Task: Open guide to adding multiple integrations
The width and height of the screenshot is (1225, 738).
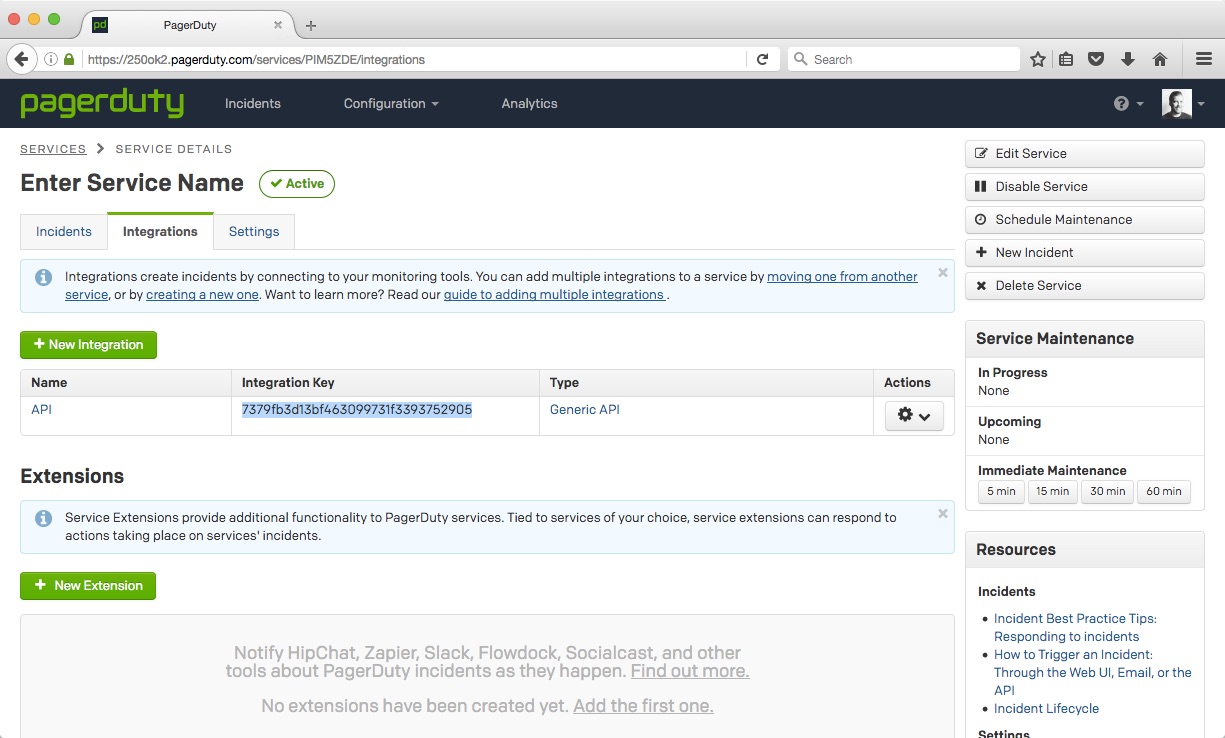Action: tap(556, 294)
